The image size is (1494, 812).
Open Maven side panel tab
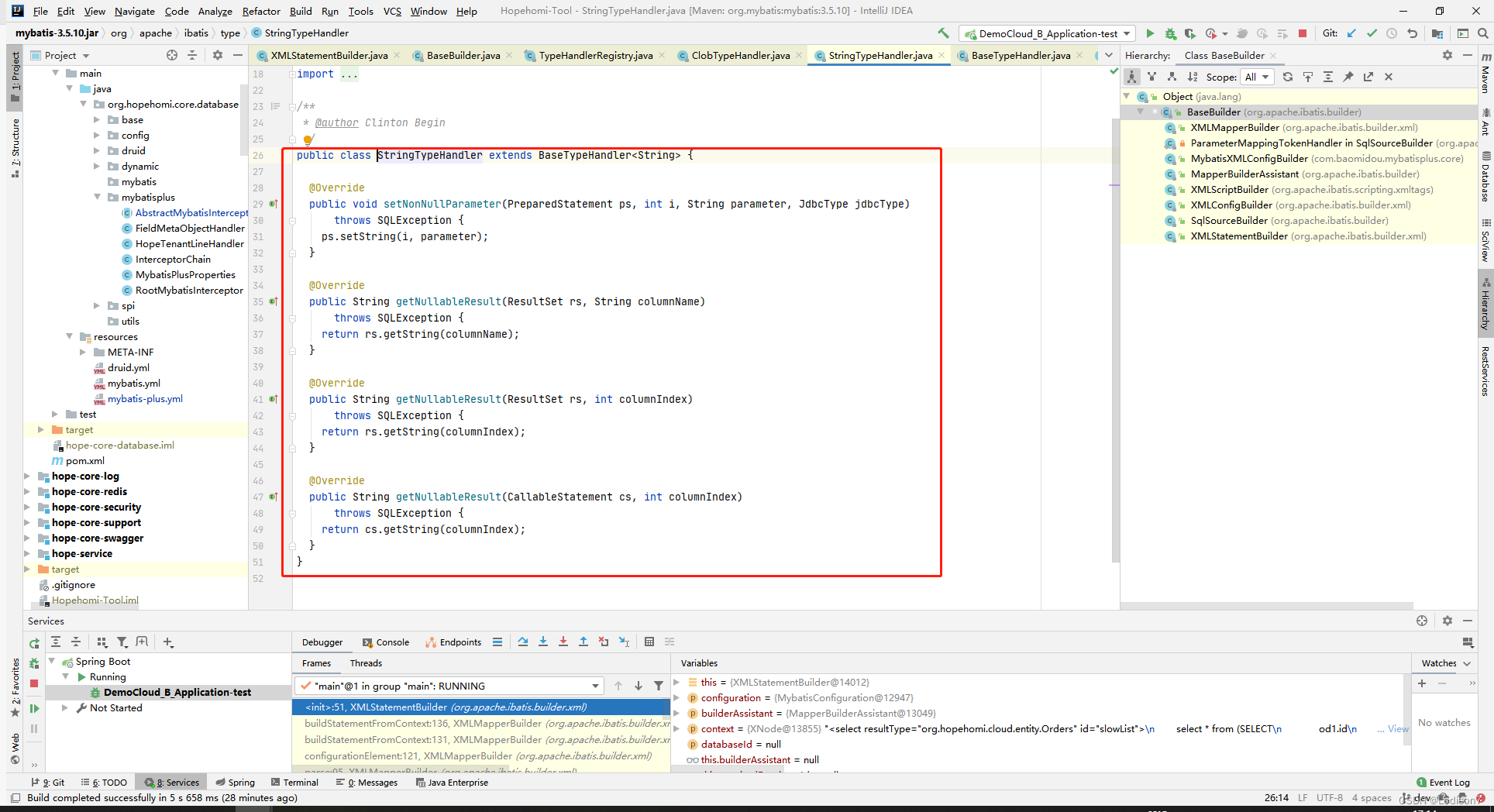[x=1485, y=74]
